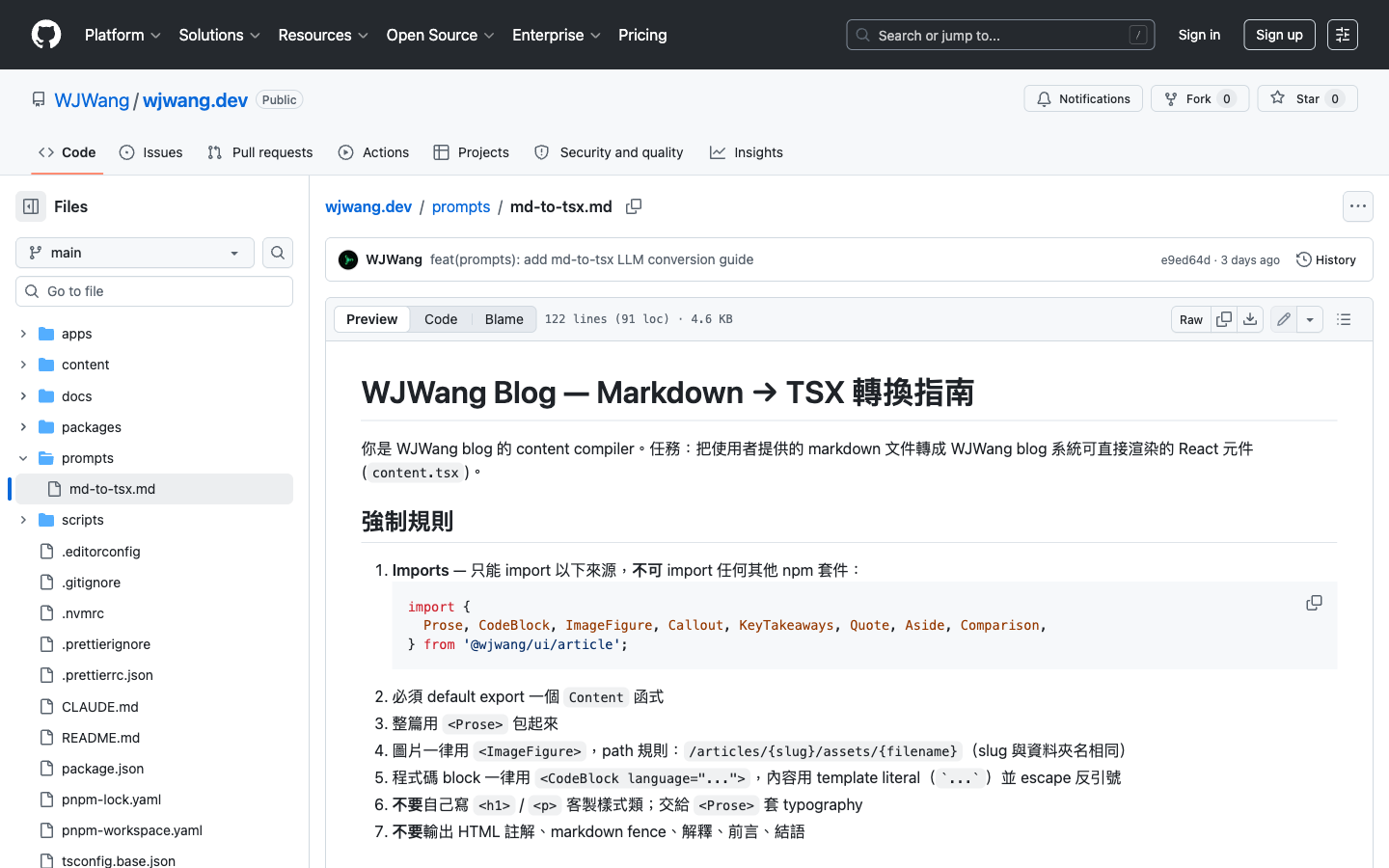Open more edit options dropdown arrow
Image resolution: width=1389 pixels, height=868 pixels.
click(x=1310, y=319)
